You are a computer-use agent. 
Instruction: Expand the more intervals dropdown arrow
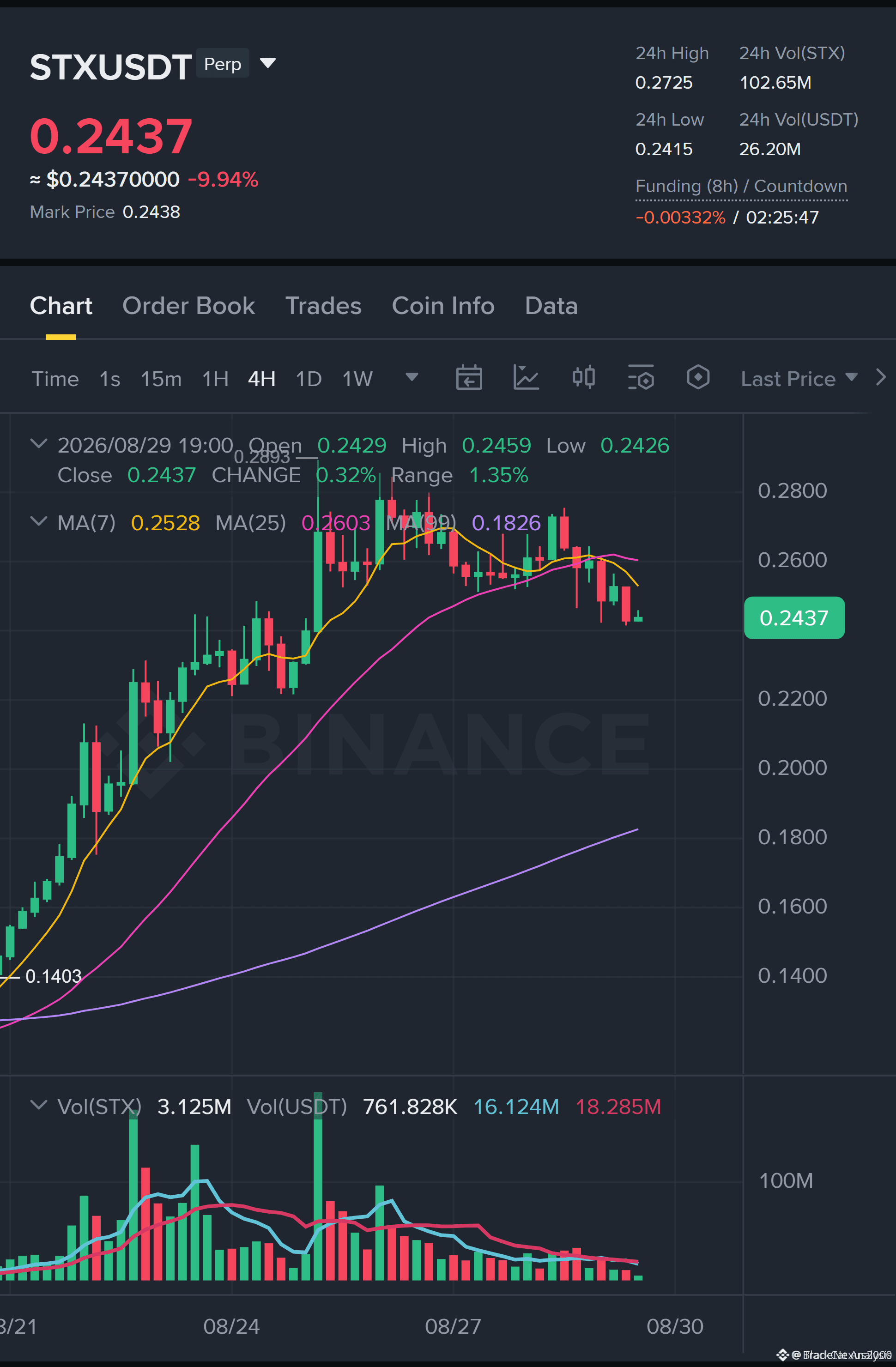(412, 377)
